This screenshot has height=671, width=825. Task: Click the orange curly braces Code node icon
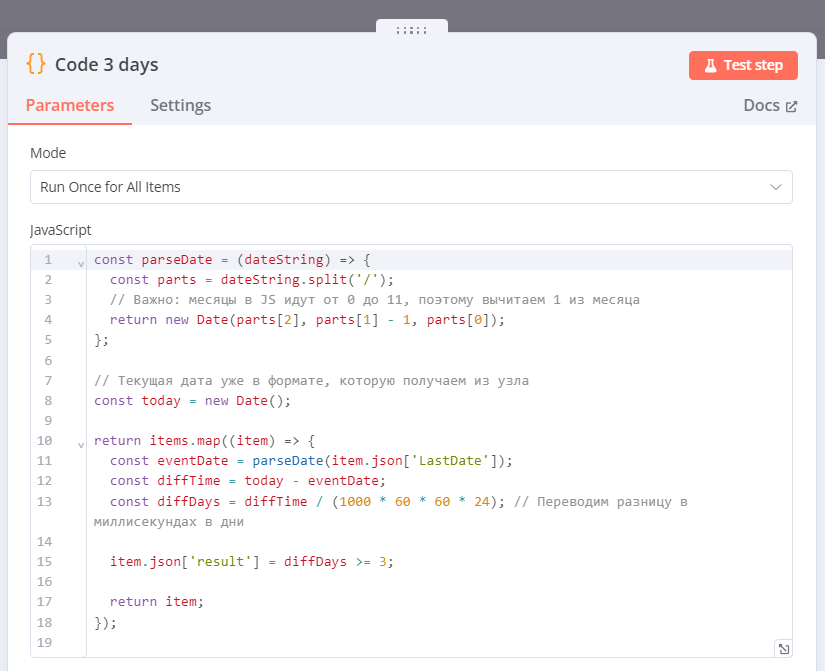pos(36,64)
